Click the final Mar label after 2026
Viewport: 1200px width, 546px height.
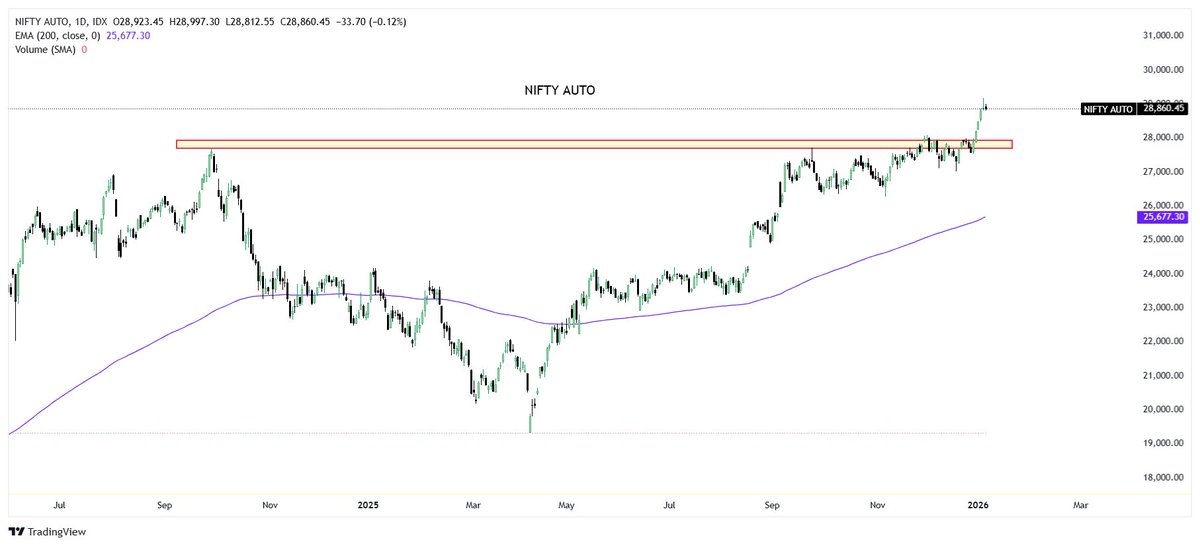point(1080,506)
